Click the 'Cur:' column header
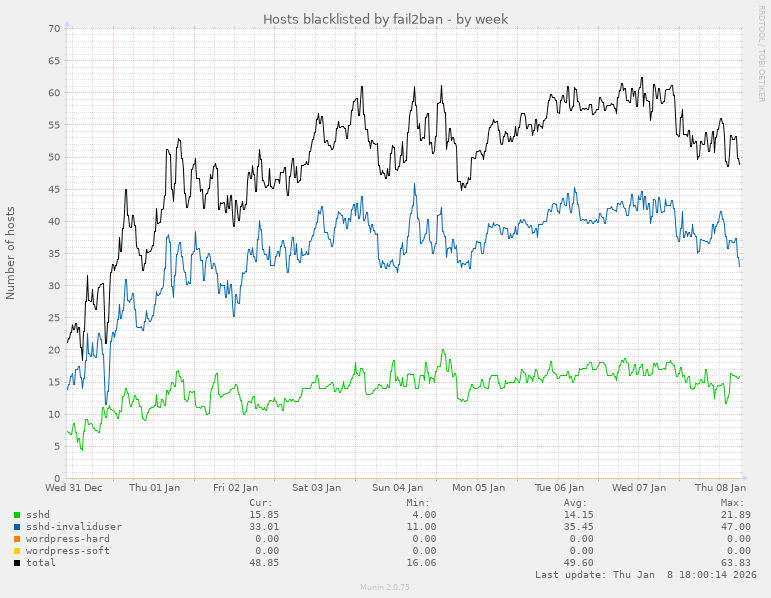Viewport: 771px width, 598px height. point(260,503)
